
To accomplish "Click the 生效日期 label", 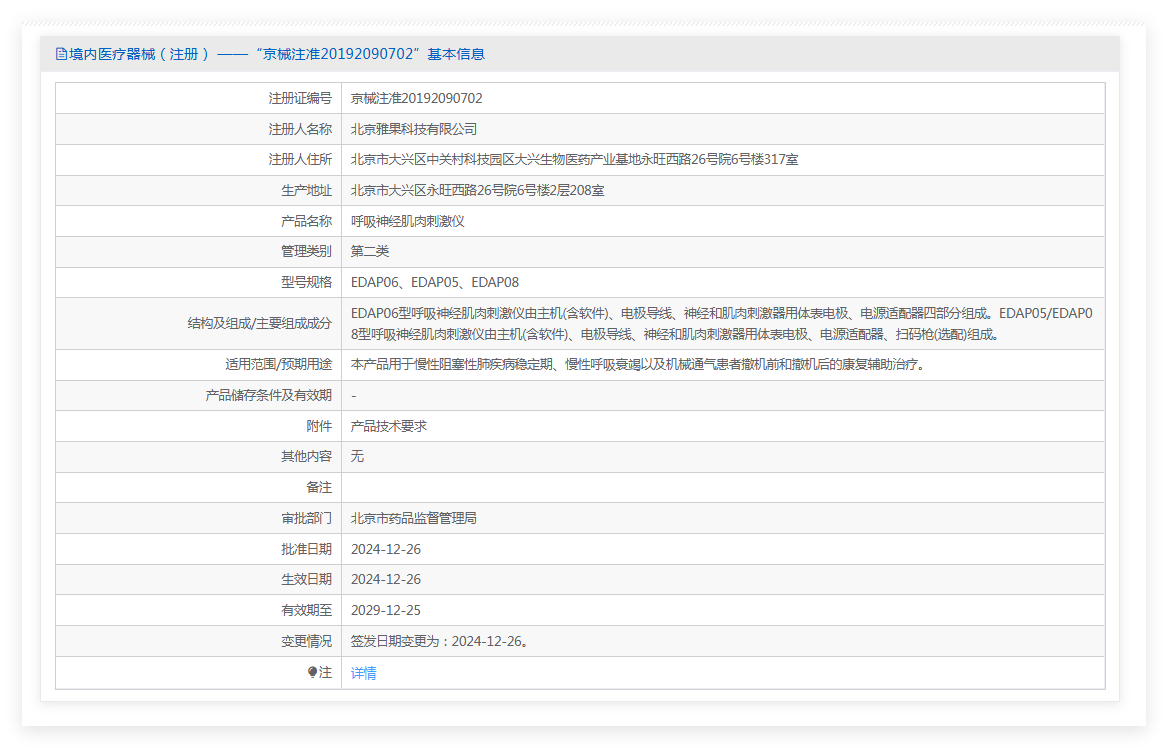I will pyautogui.click(x=306, y=579).
